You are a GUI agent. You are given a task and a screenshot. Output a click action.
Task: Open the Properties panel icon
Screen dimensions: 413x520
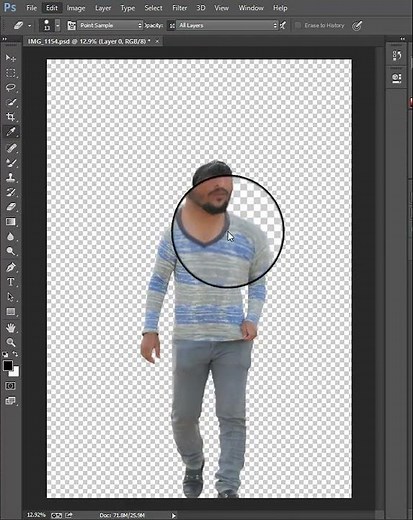coord(397,78)
